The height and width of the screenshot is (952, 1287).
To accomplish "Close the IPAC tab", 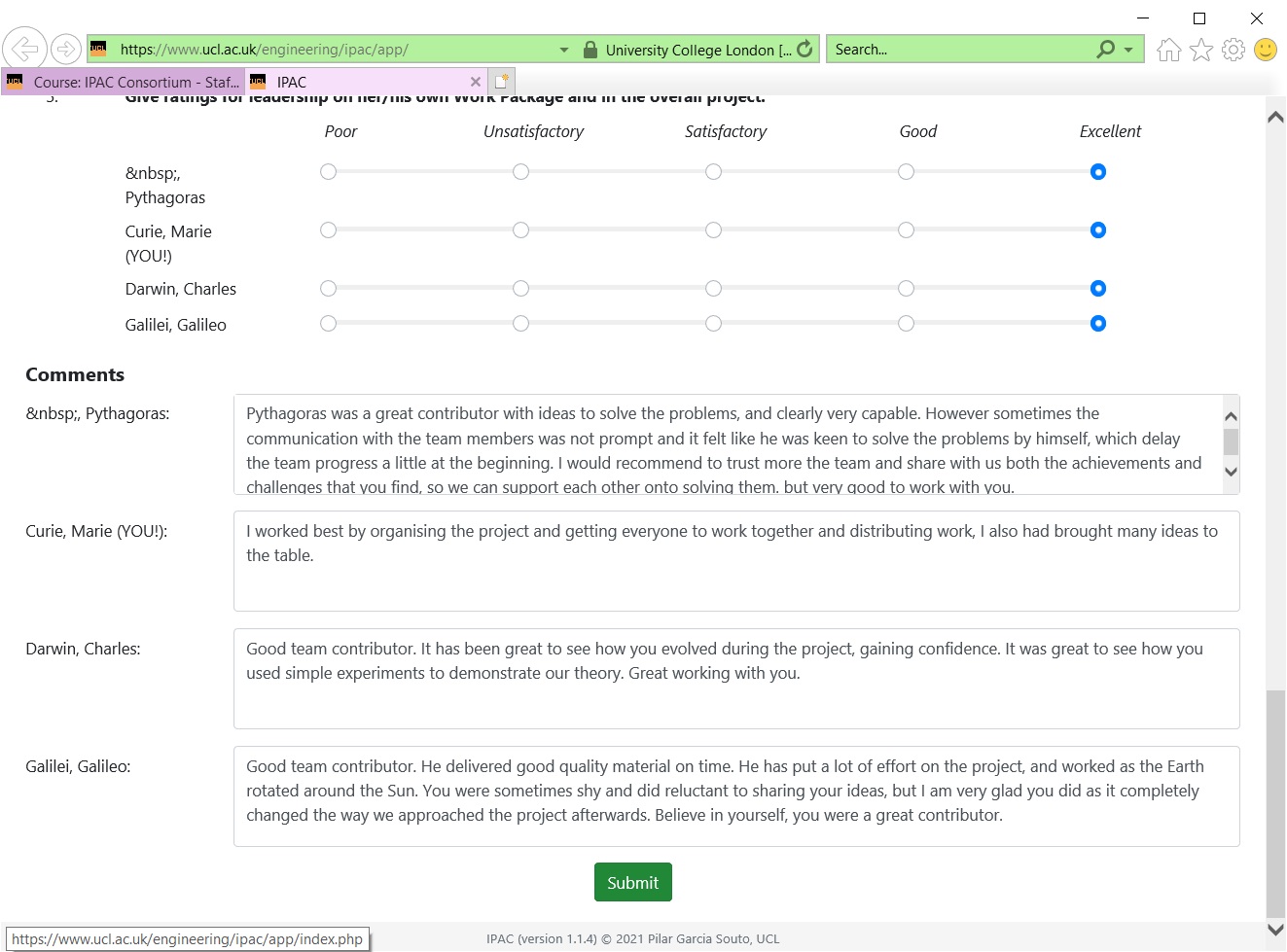I will tap(475, 82).
